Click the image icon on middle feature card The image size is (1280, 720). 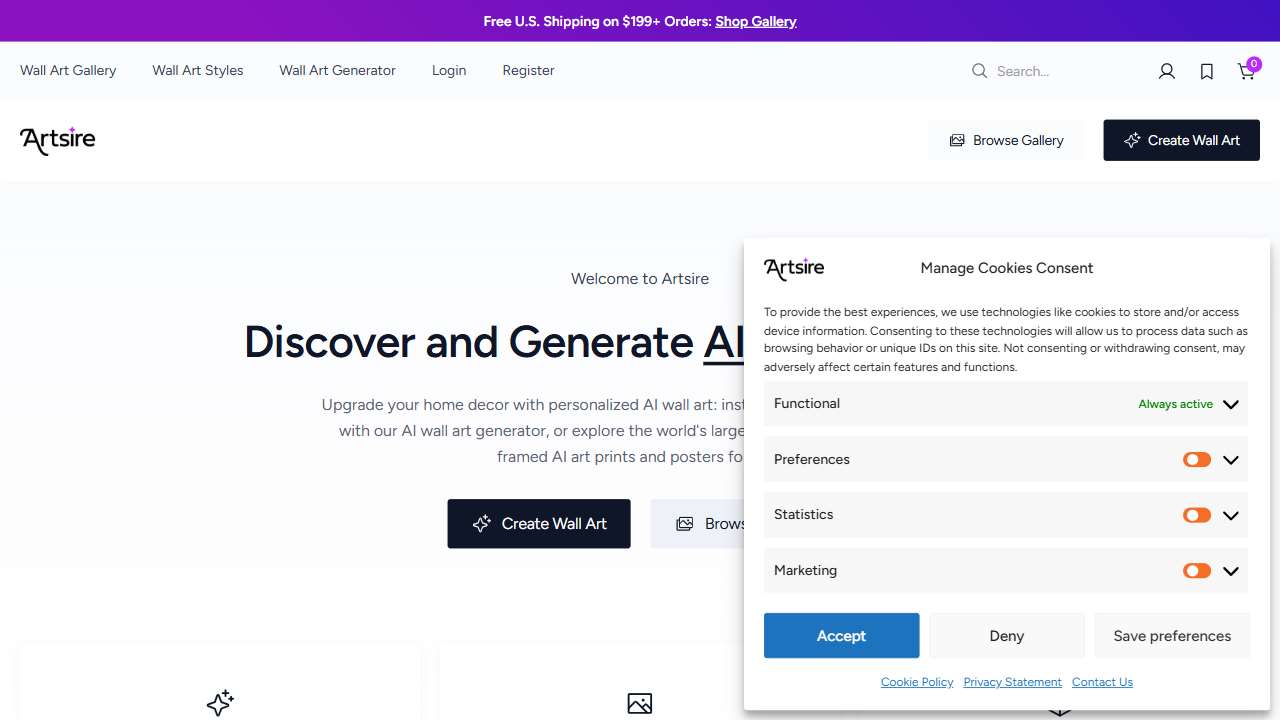coord(640,703)
